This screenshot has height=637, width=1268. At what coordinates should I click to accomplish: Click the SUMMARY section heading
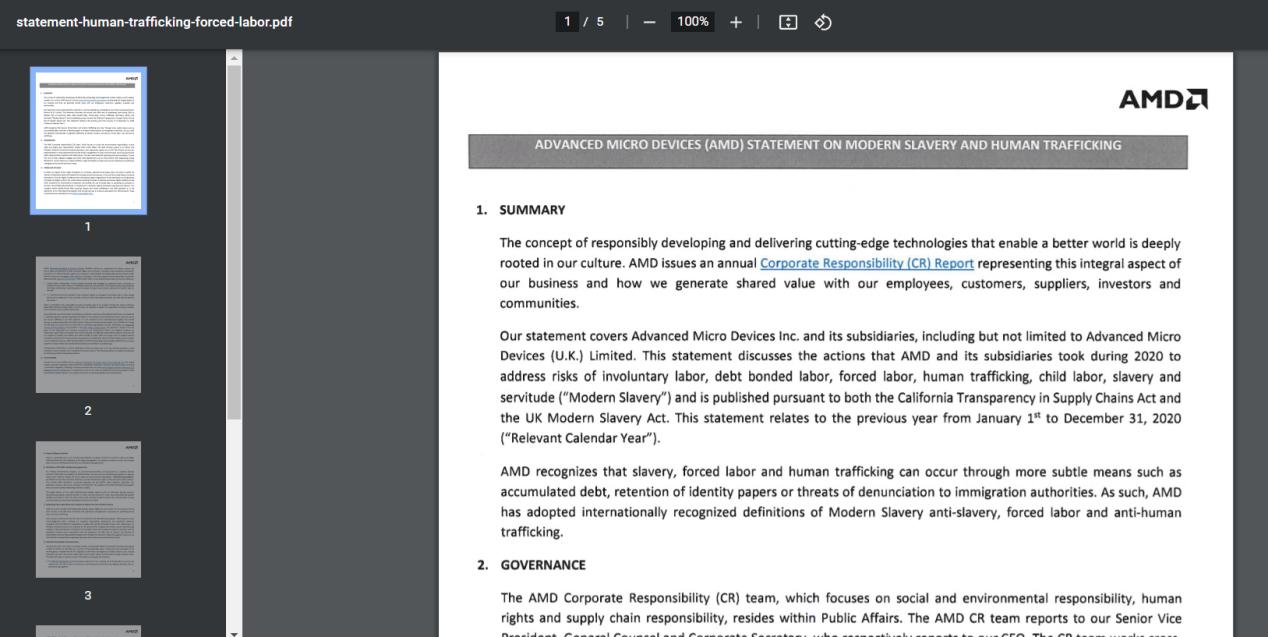533,210
